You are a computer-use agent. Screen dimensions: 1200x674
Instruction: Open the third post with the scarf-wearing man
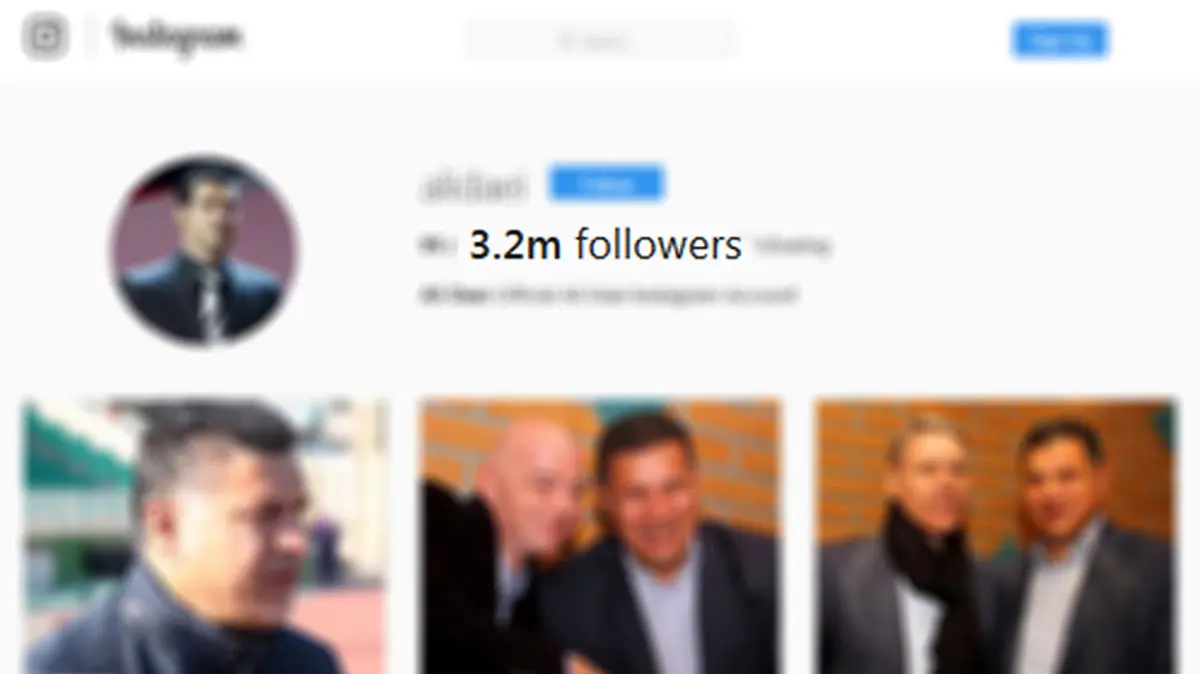point(996,536)
